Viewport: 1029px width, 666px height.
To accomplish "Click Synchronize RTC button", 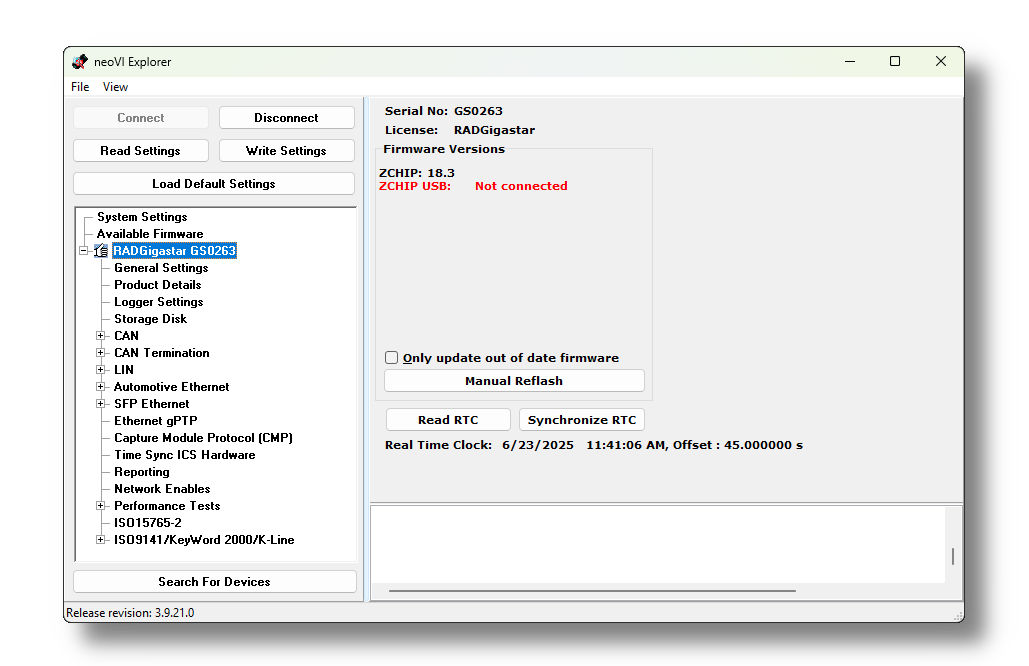I will coord(582,420).
